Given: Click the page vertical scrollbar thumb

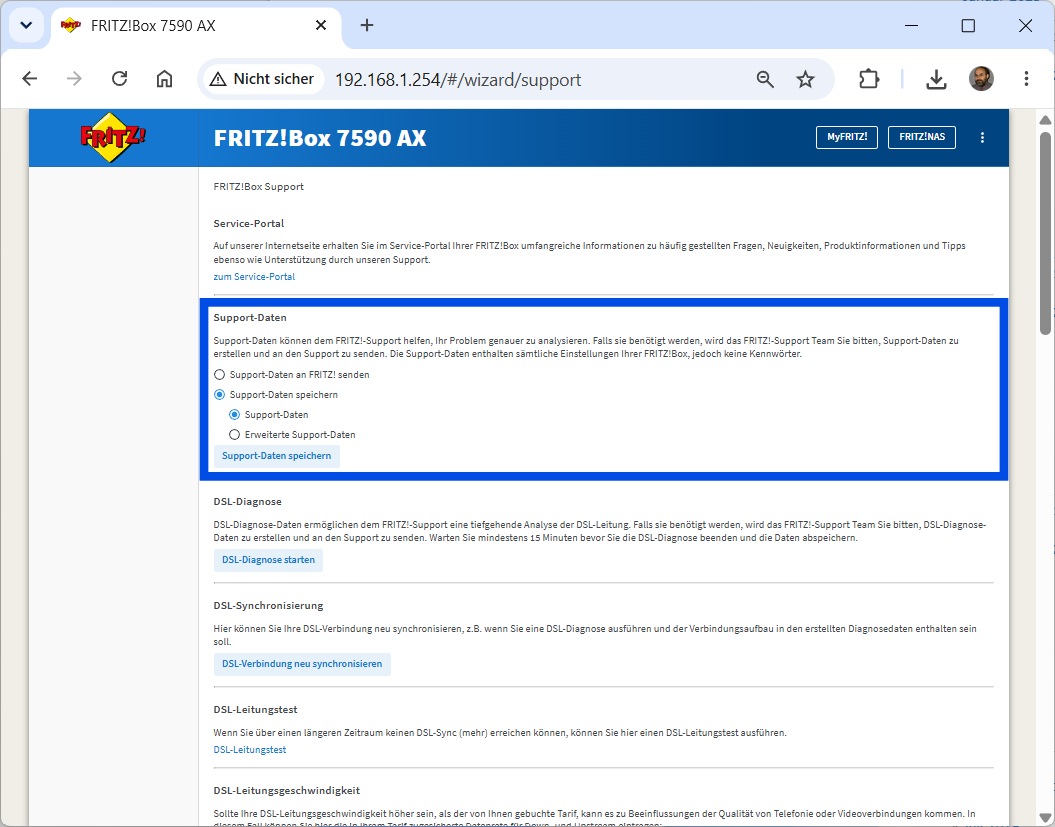Looking at the screenshot, I should click(x=1045, y=232).
